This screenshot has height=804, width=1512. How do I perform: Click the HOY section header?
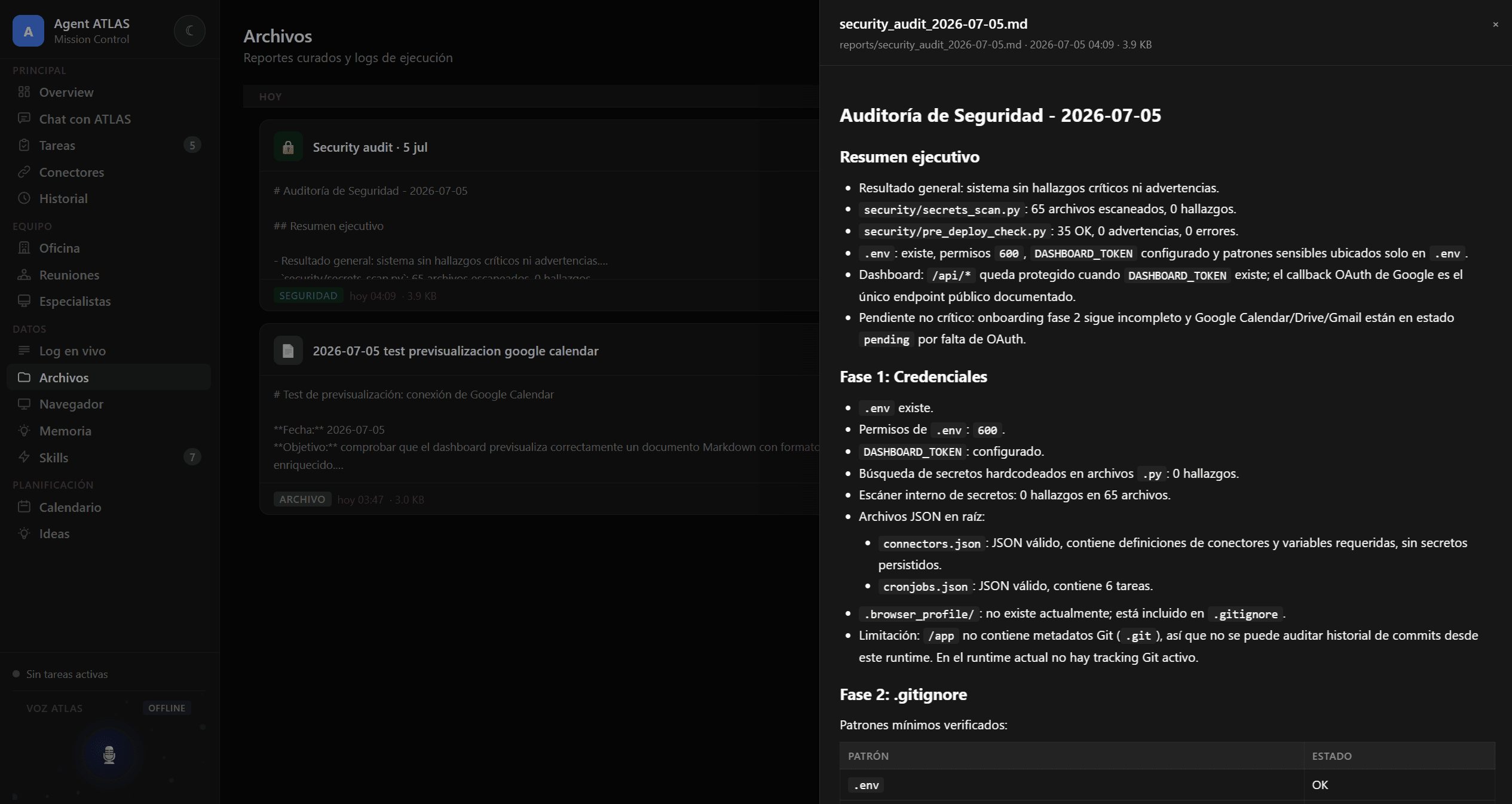270,97
